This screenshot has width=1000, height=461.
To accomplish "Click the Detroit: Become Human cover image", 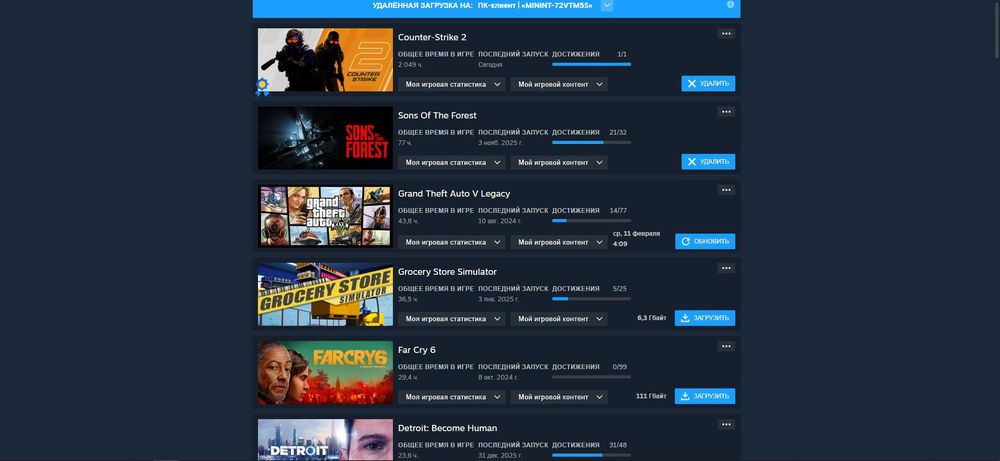I will (325, 440).
